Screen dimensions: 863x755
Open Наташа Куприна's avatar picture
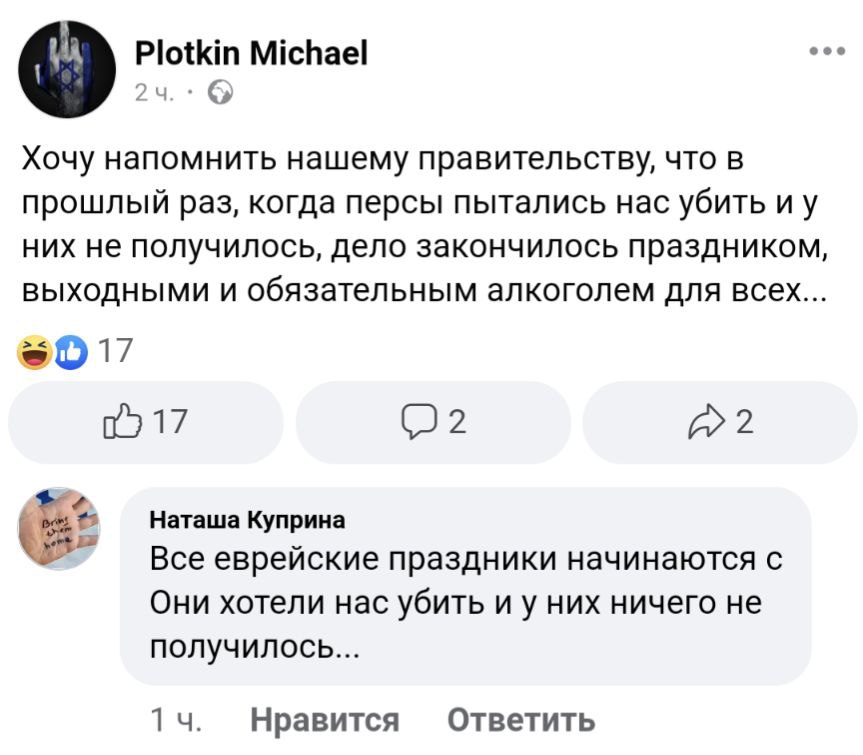coord(59,528)
